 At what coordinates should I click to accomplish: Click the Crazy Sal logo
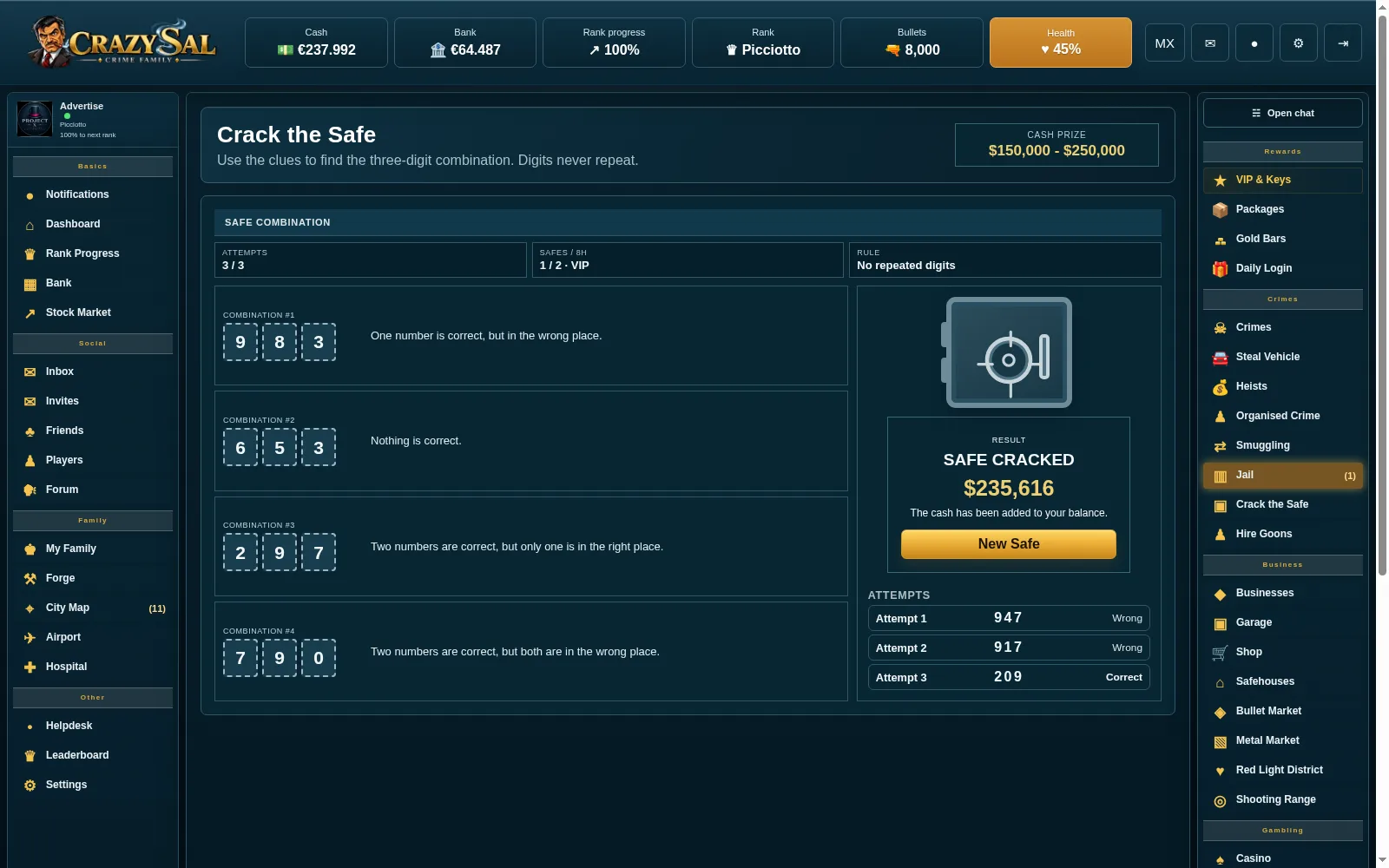coord(122,42)
